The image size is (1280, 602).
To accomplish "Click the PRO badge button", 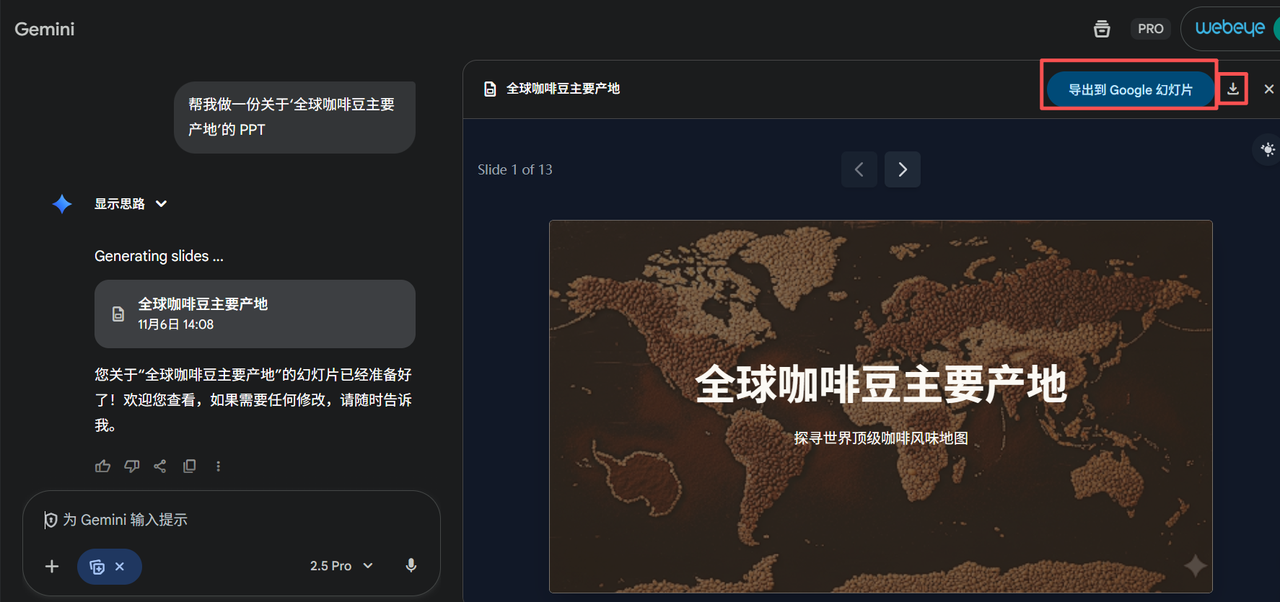I will 1150,29.
